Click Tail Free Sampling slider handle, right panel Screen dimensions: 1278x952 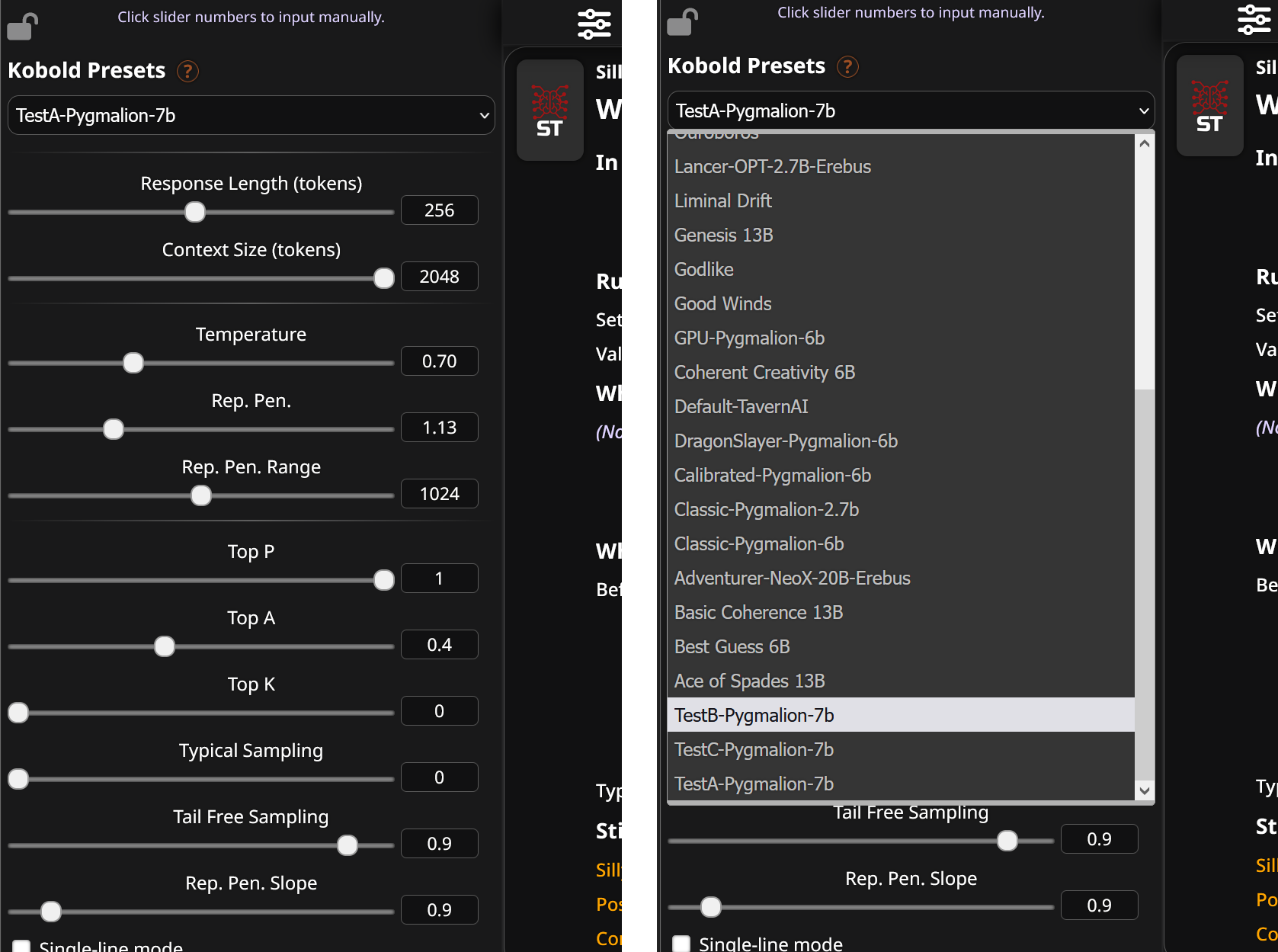coord(1007,841)
